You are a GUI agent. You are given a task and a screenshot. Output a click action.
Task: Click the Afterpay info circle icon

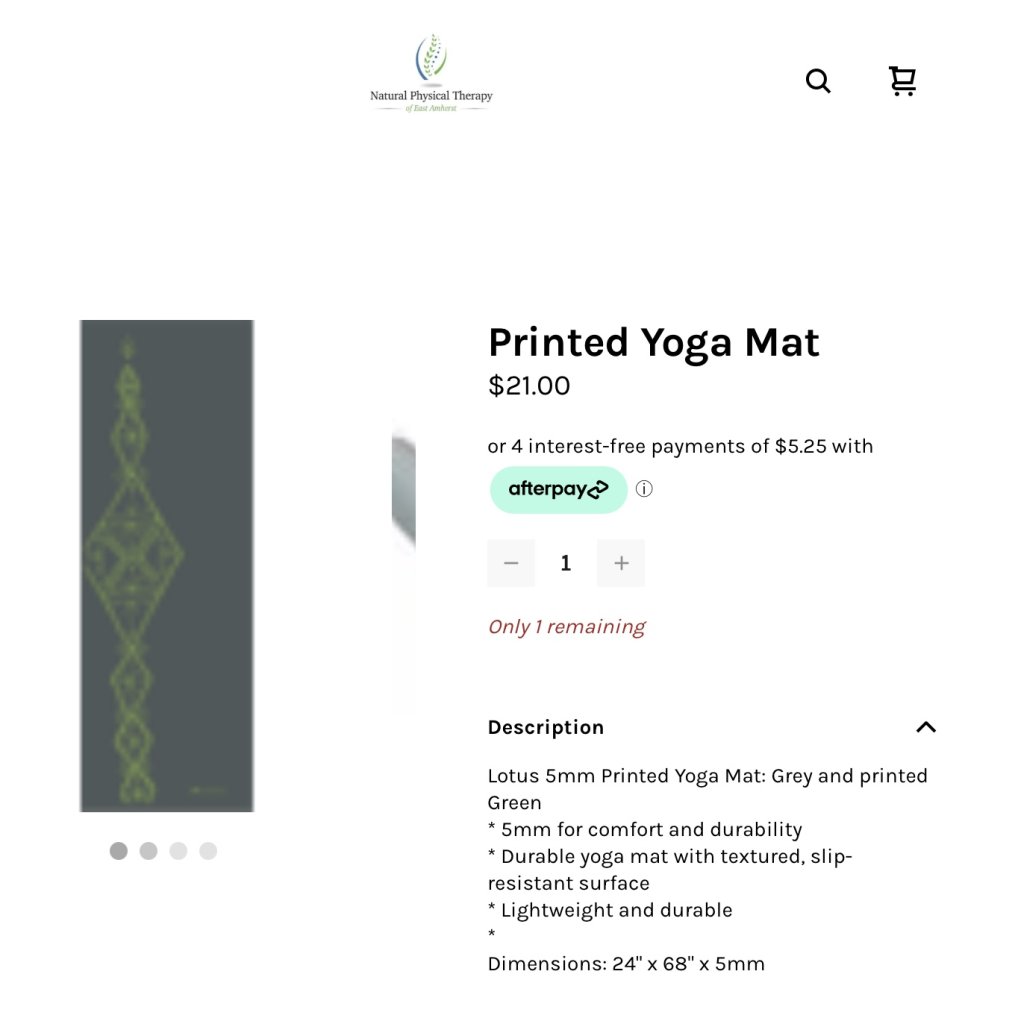click(x=644, y=489)
